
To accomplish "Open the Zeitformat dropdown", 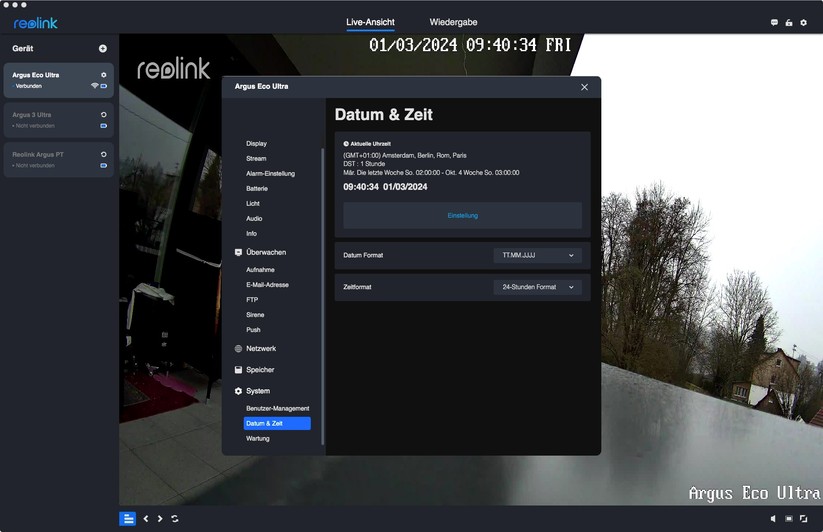I will click(537, 287).
